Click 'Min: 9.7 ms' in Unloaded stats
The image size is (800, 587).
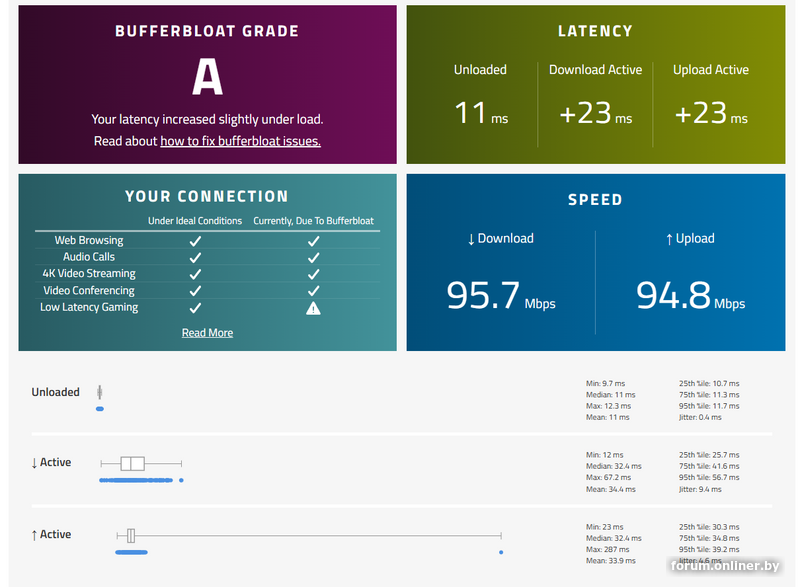tap(605, 384)
